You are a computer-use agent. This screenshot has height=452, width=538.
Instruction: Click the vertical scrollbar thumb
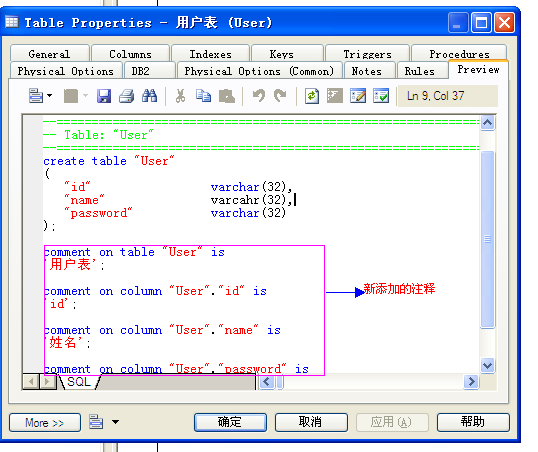(x=488, y=239)
